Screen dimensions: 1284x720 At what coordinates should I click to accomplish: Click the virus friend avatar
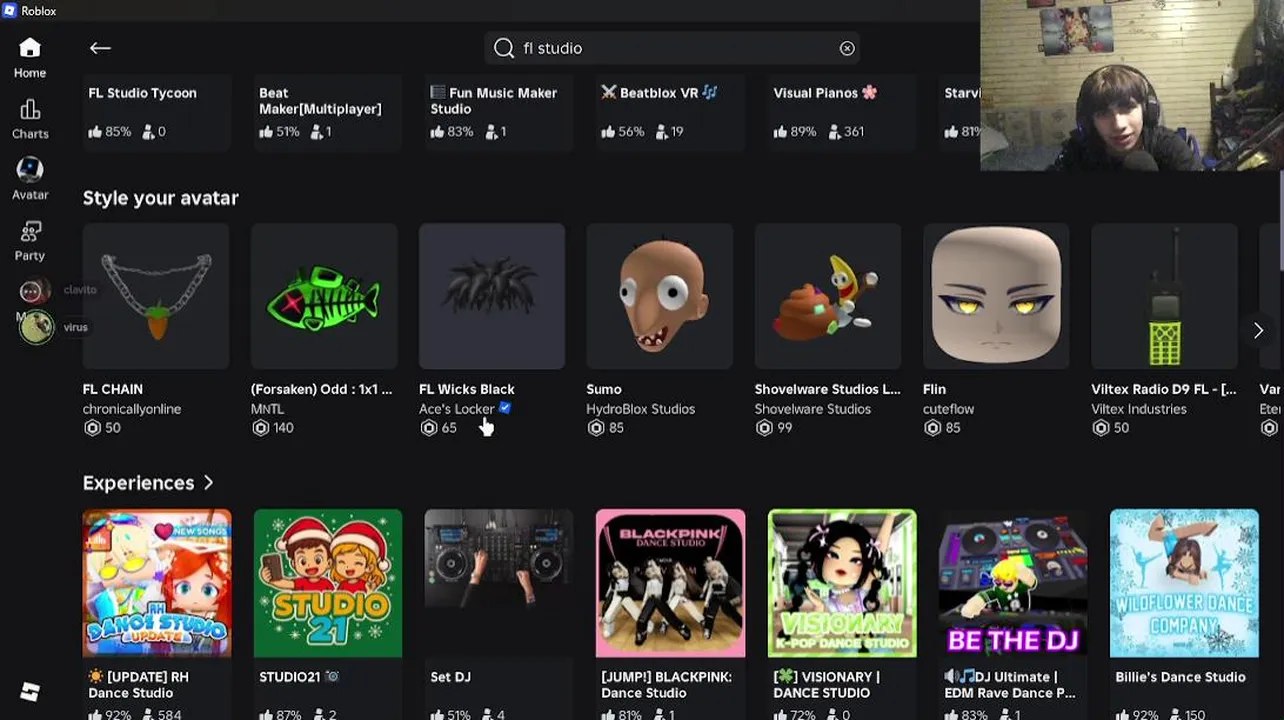click(36, 327)
